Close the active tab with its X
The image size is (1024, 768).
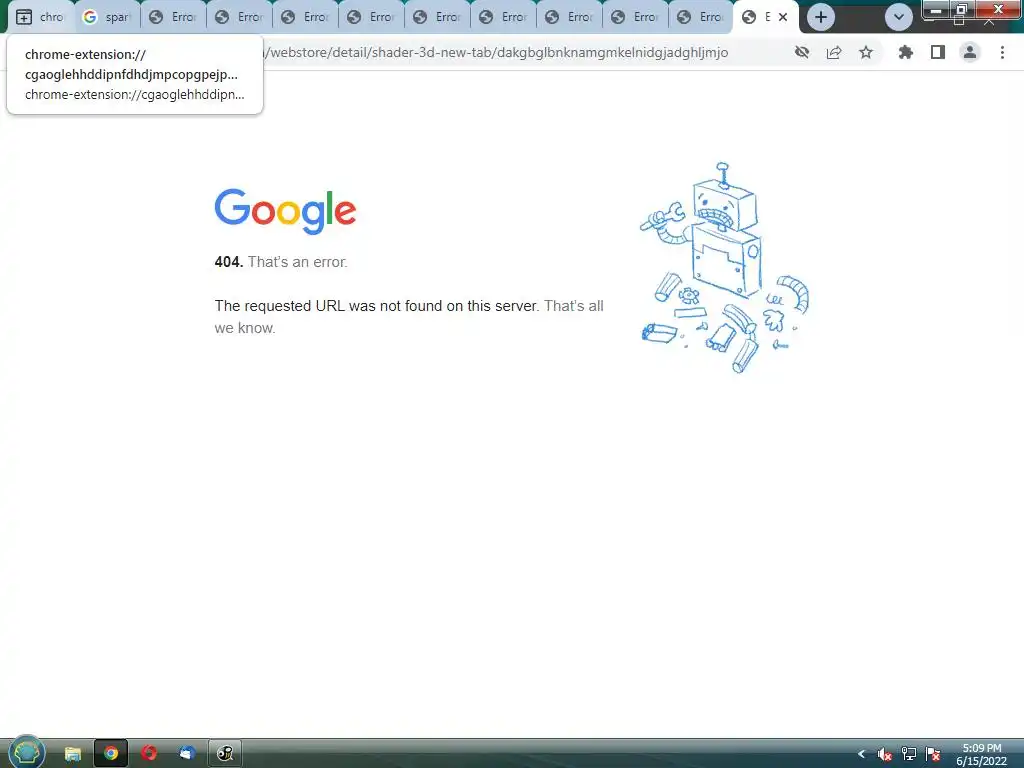pos(783,17)
